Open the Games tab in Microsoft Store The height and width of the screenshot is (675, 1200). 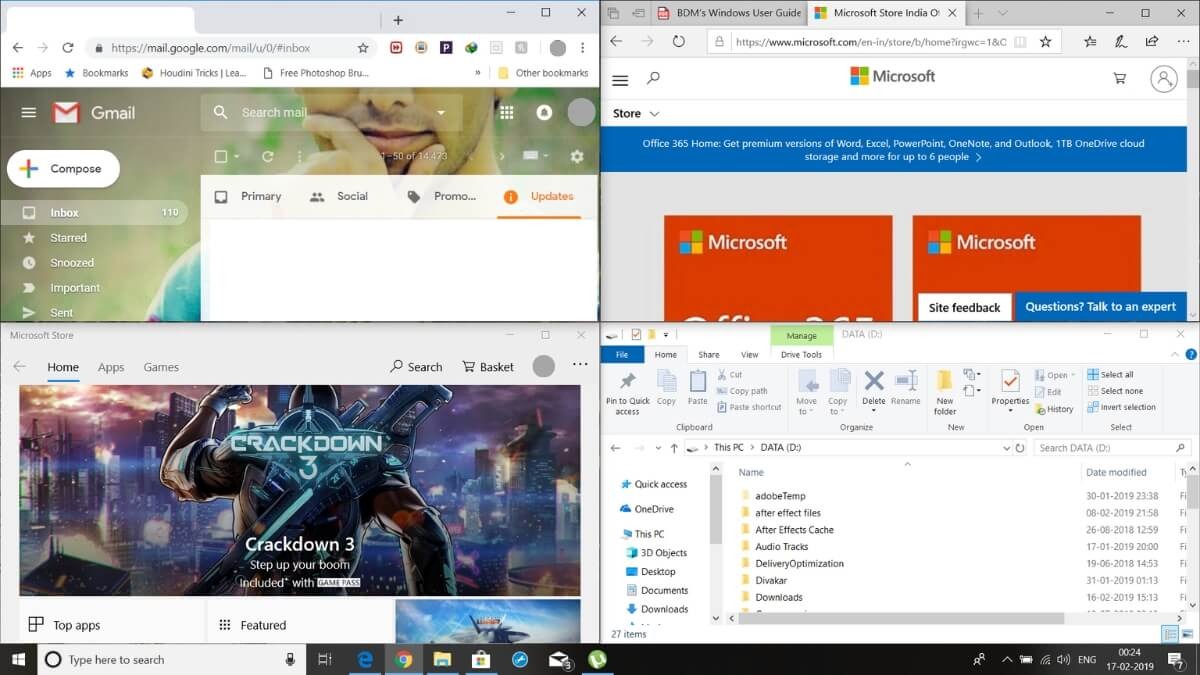(x=161, y=367)
